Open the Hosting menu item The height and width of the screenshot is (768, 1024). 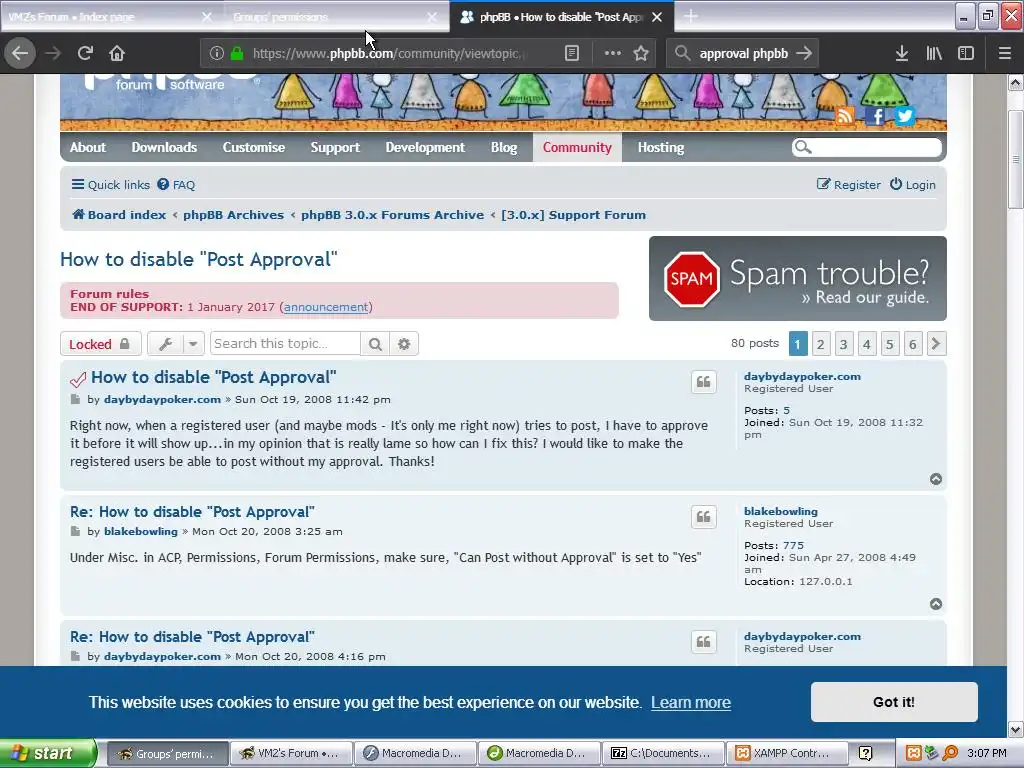[661, 148]
